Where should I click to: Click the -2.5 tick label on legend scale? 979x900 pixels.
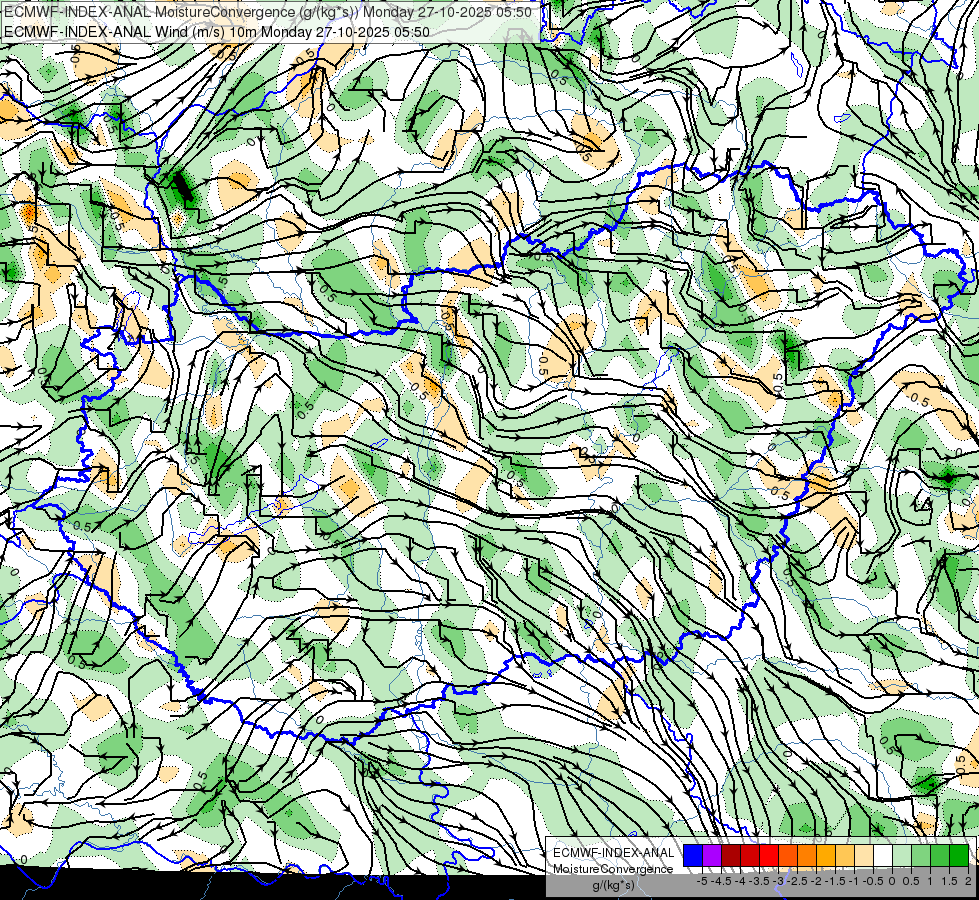coord(799,881)
